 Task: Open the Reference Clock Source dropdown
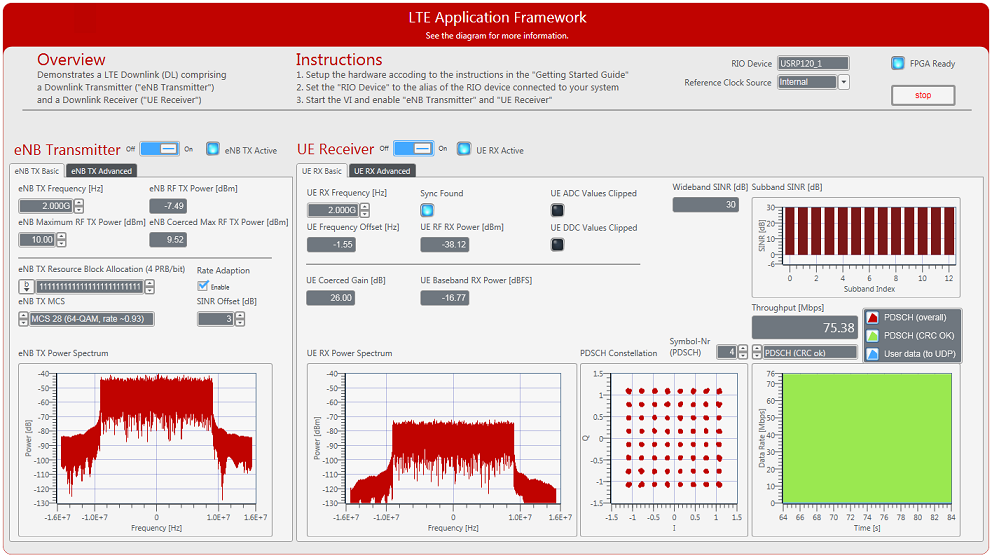pyautogui.click(x=844, y=83)
